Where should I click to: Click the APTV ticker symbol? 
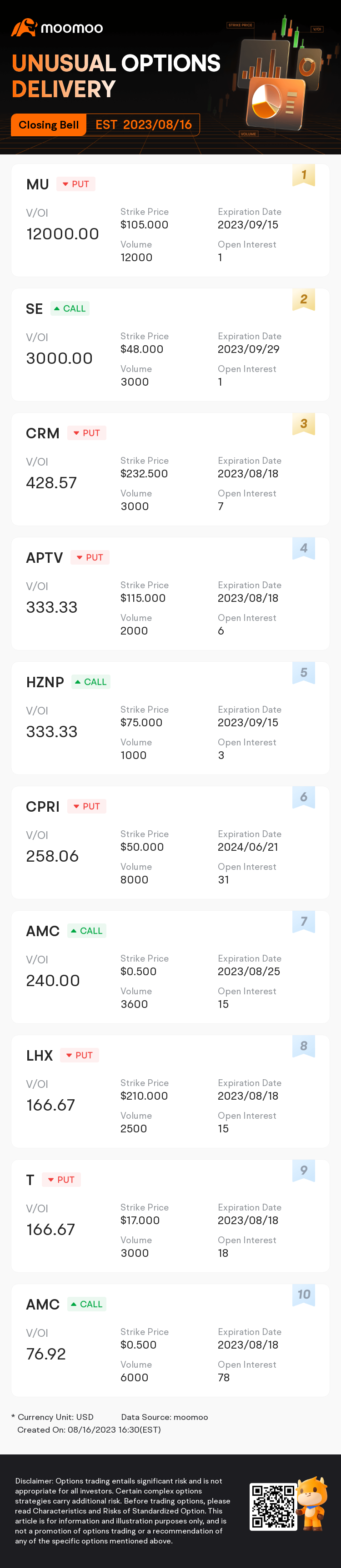click(x=45, y=557)
